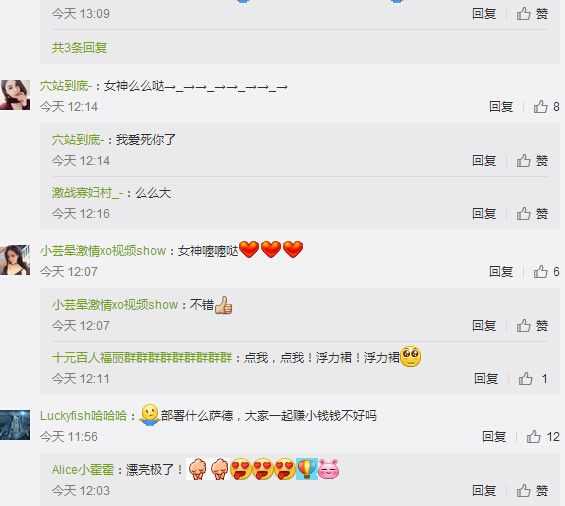Image resolution: width=565 pixels, height=506 pixels.
Task: Like the 12:14 comment with 8 likes
Action: tap(546, 107)
